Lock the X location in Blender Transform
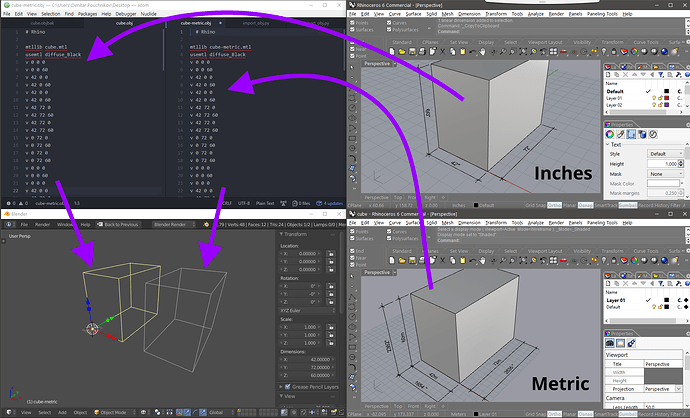This screenshot has width=690, height=418. click(330, 254)
